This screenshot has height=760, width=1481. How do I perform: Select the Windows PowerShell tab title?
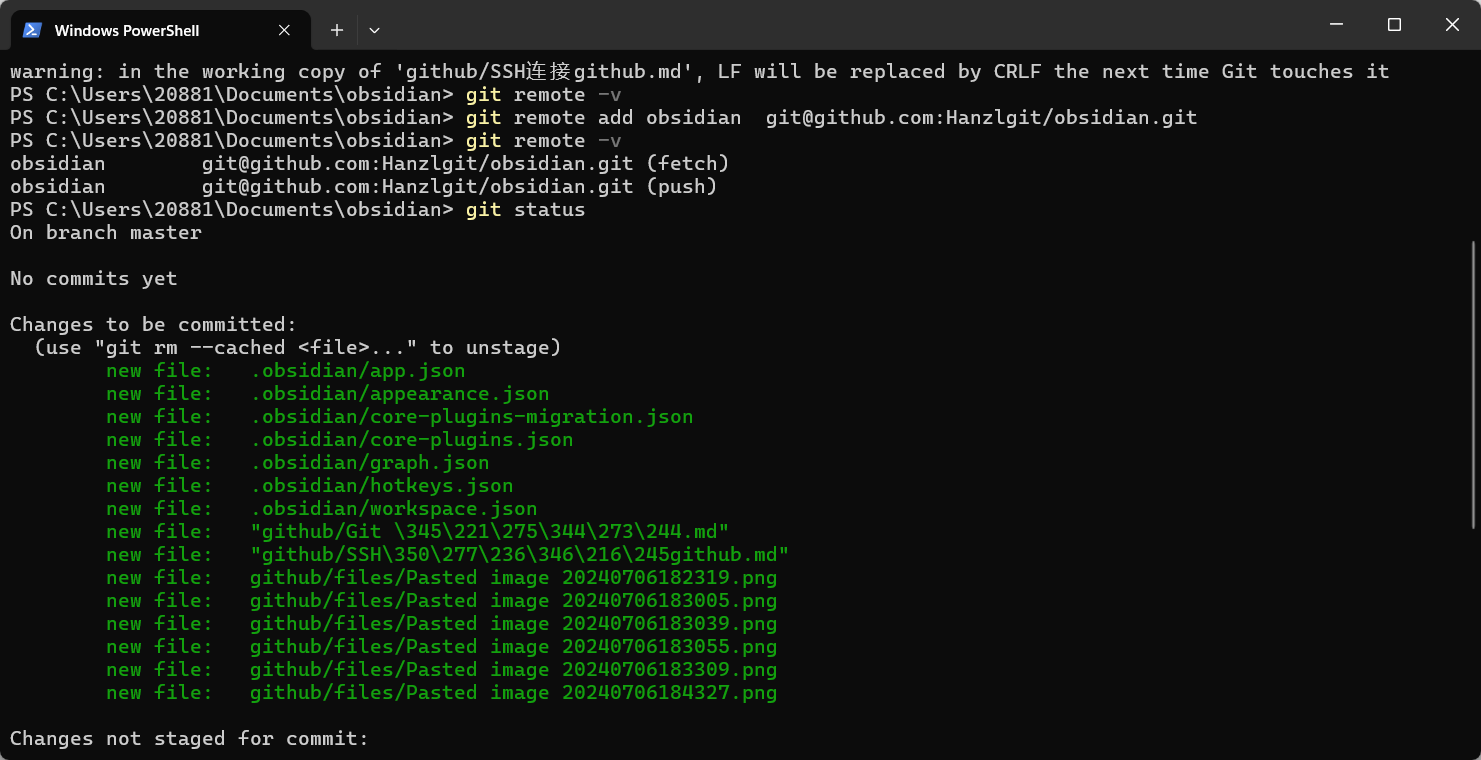tap(127, 30)
